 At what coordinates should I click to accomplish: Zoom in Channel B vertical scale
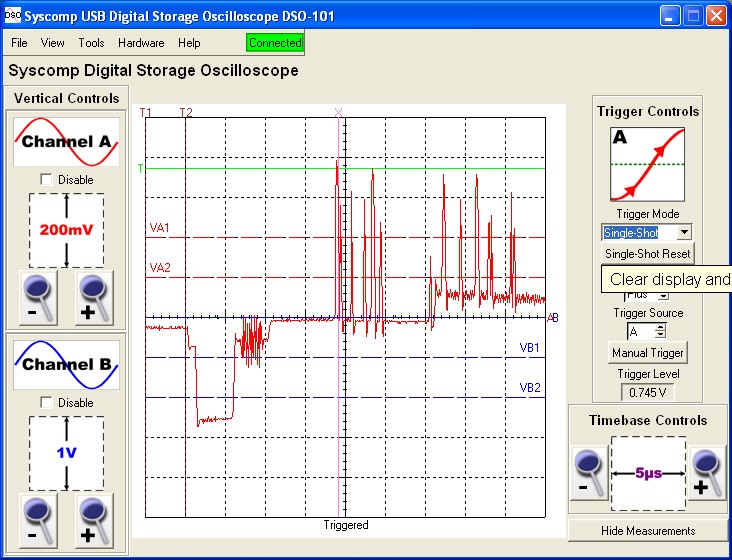[x=95, y=520]
